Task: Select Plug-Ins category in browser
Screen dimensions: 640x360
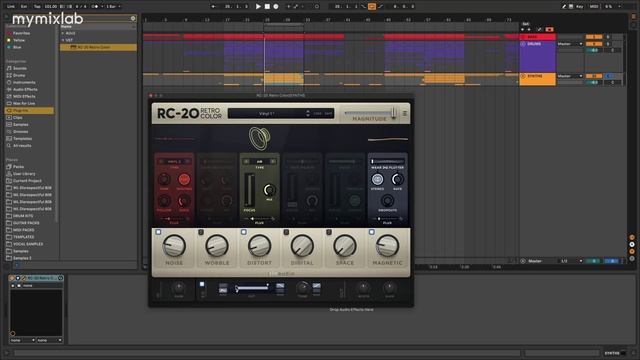Action: 29,111
